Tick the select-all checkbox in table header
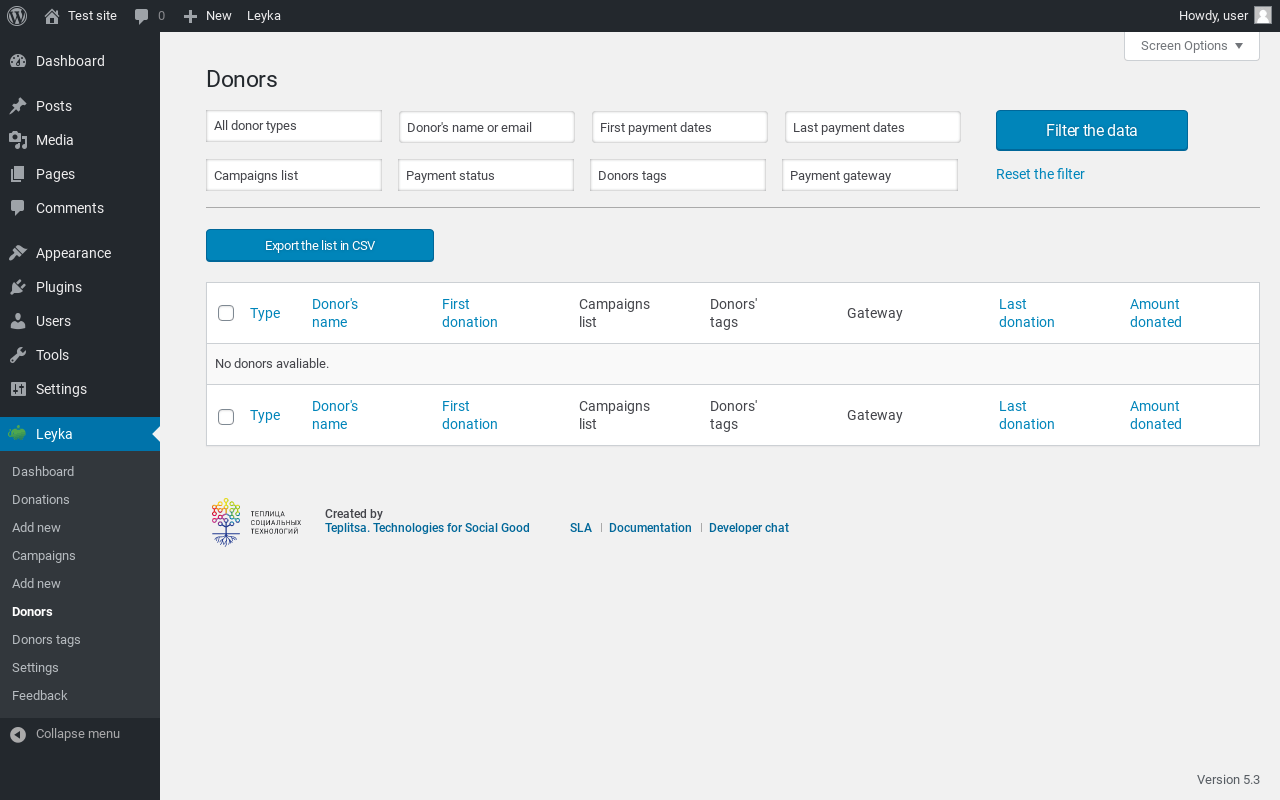This screenshot has height=800, width=1280. pyautogui.click(x=226, y=313)
